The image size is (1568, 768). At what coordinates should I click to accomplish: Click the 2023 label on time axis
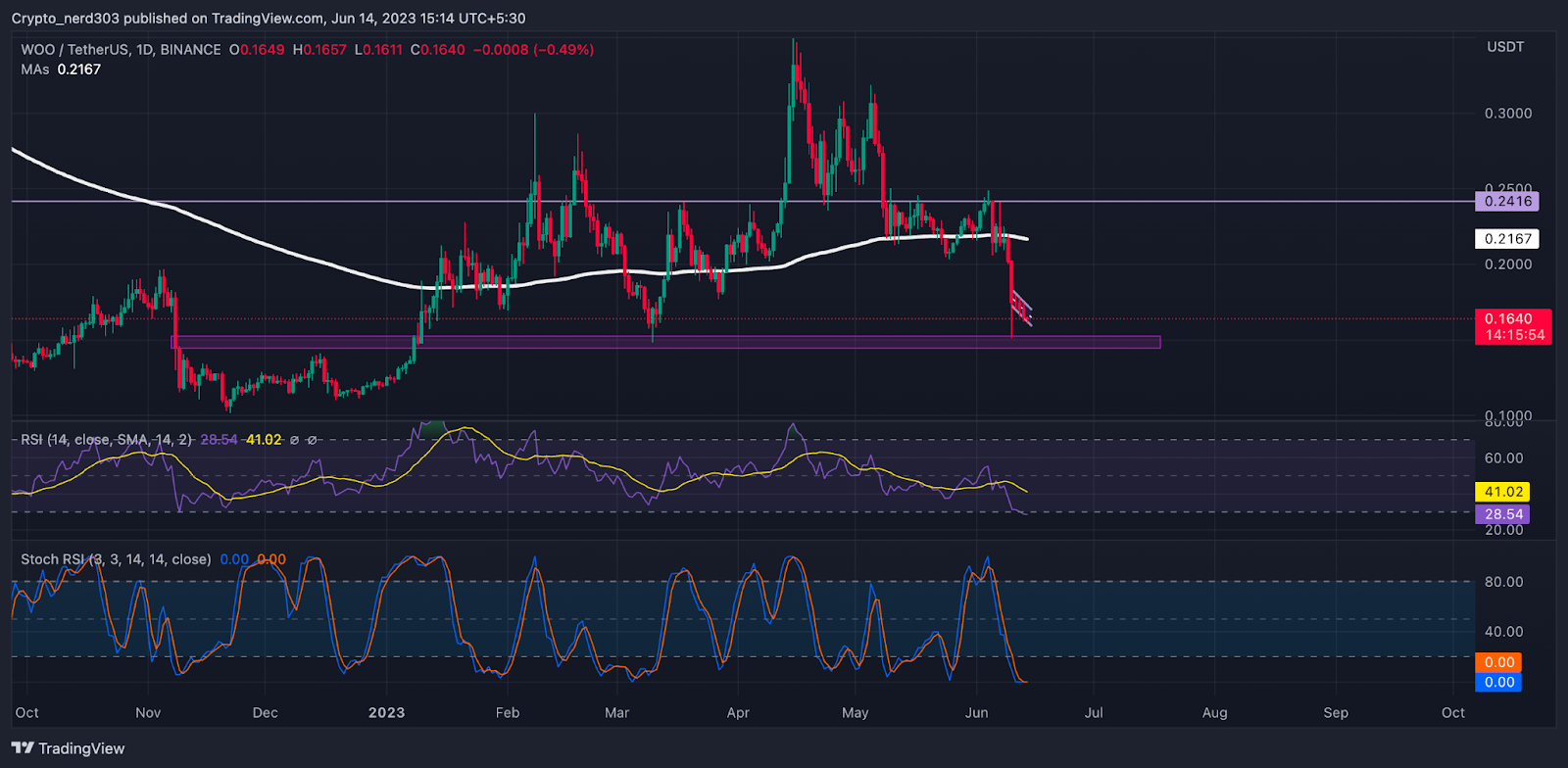tap(386, 712)
